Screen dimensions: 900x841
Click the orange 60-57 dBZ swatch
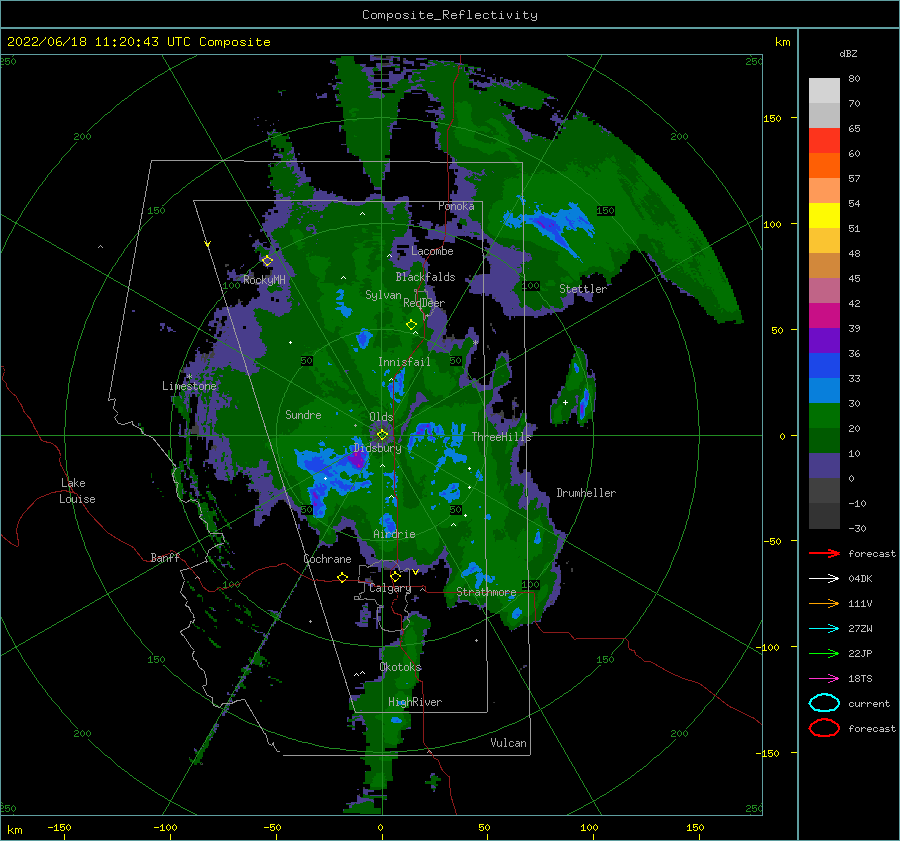[x=824, y=166]
